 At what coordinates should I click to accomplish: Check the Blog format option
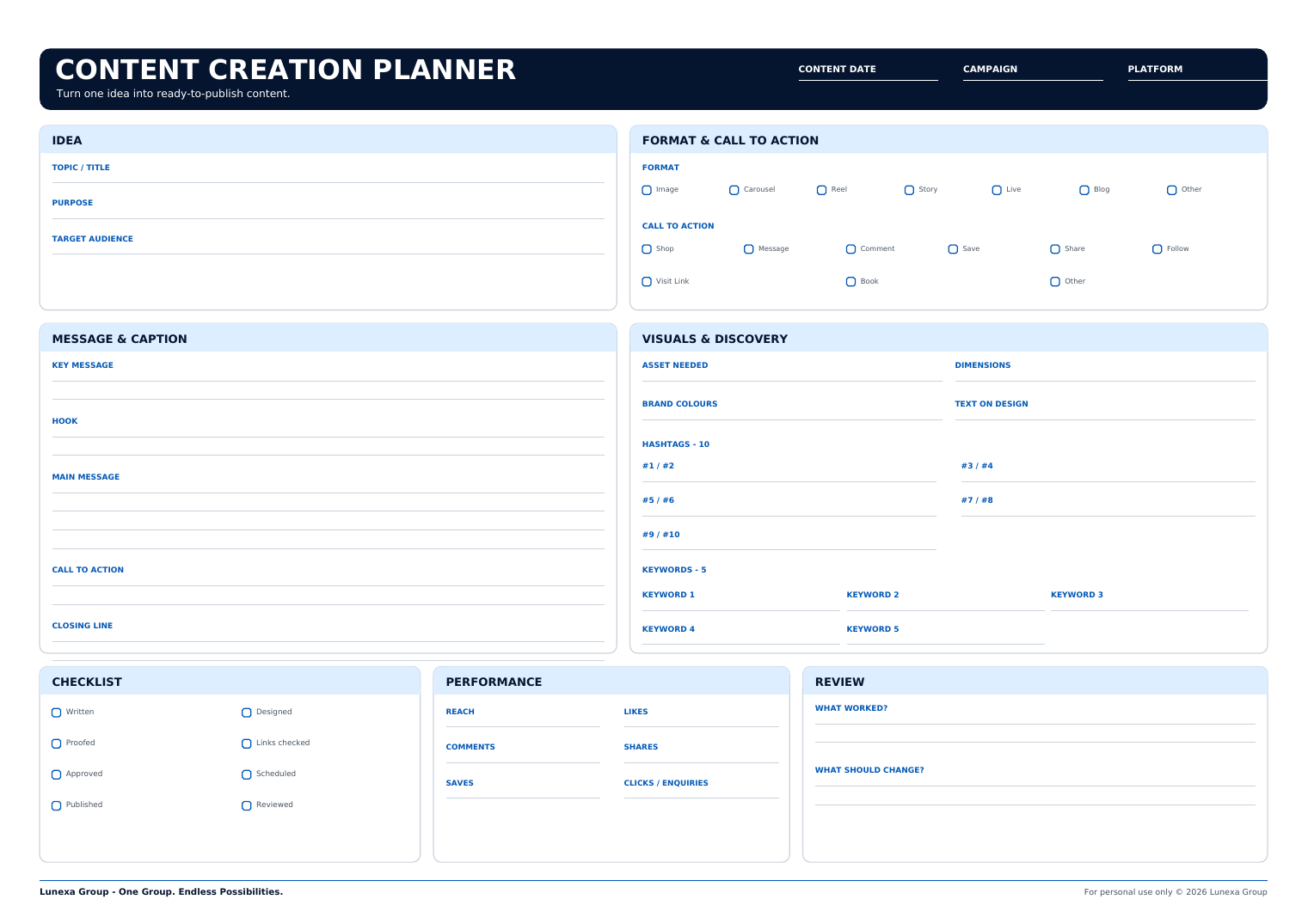[1084, 190]
